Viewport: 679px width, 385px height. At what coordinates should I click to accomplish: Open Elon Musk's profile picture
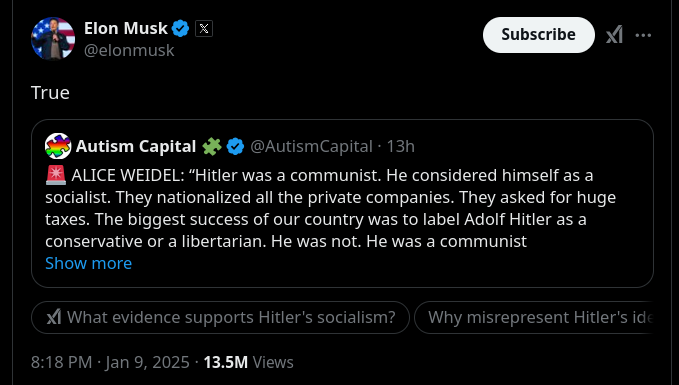53,38
